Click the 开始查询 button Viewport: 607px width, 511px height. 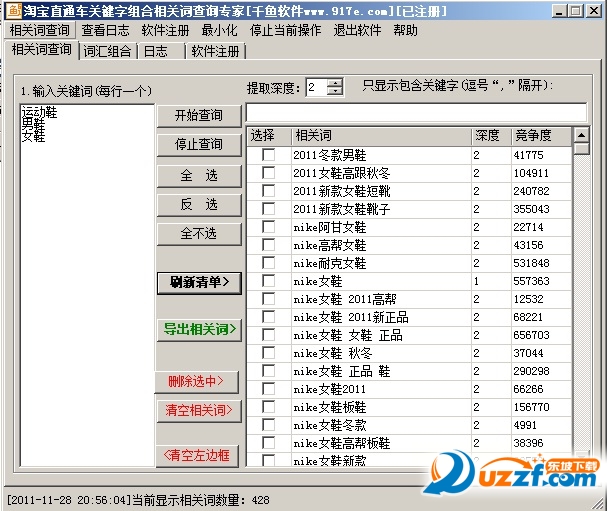(199, 115)
